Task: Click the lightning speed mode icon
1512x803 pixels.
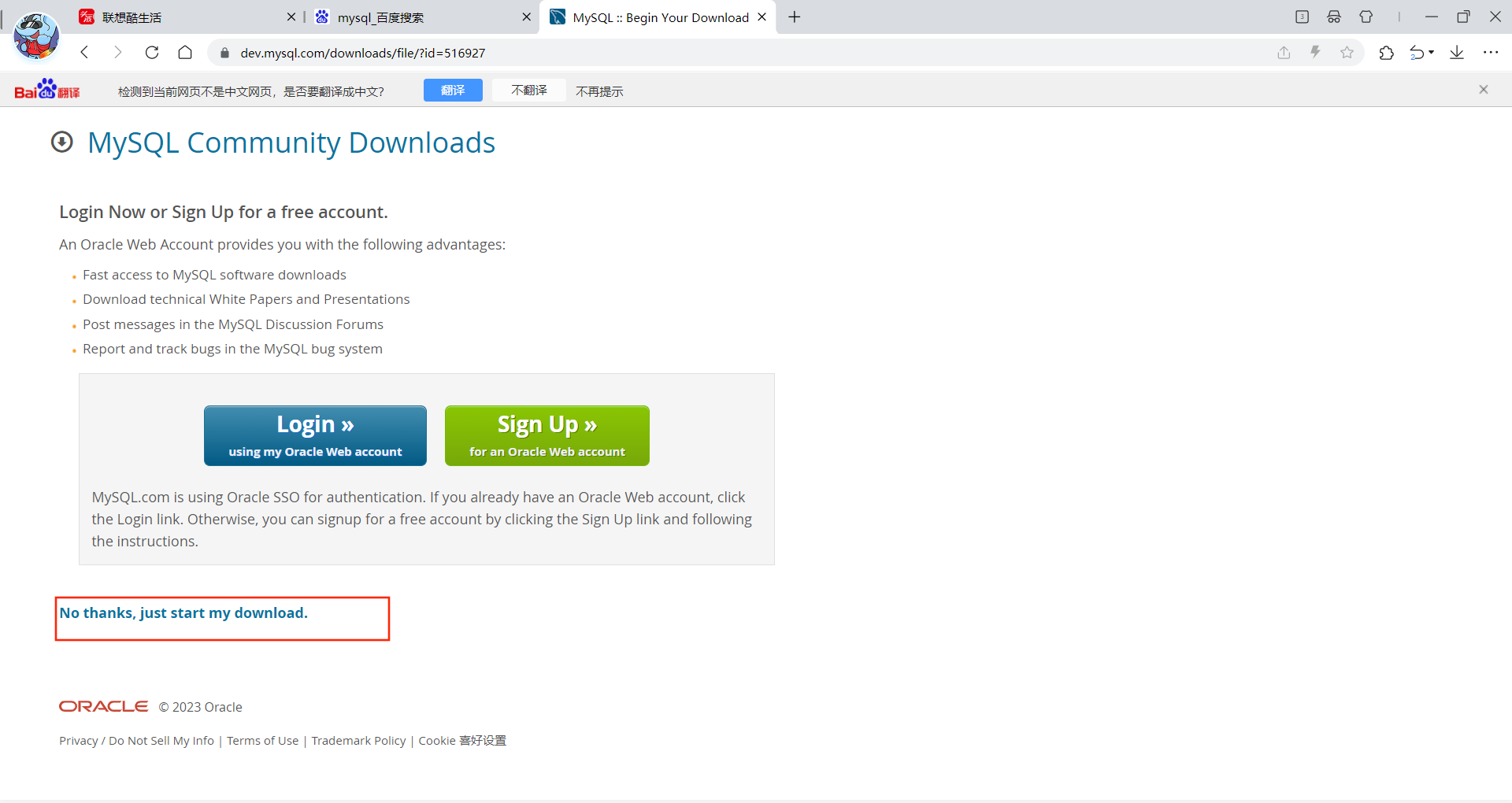Action: (x=1315, y=53)
